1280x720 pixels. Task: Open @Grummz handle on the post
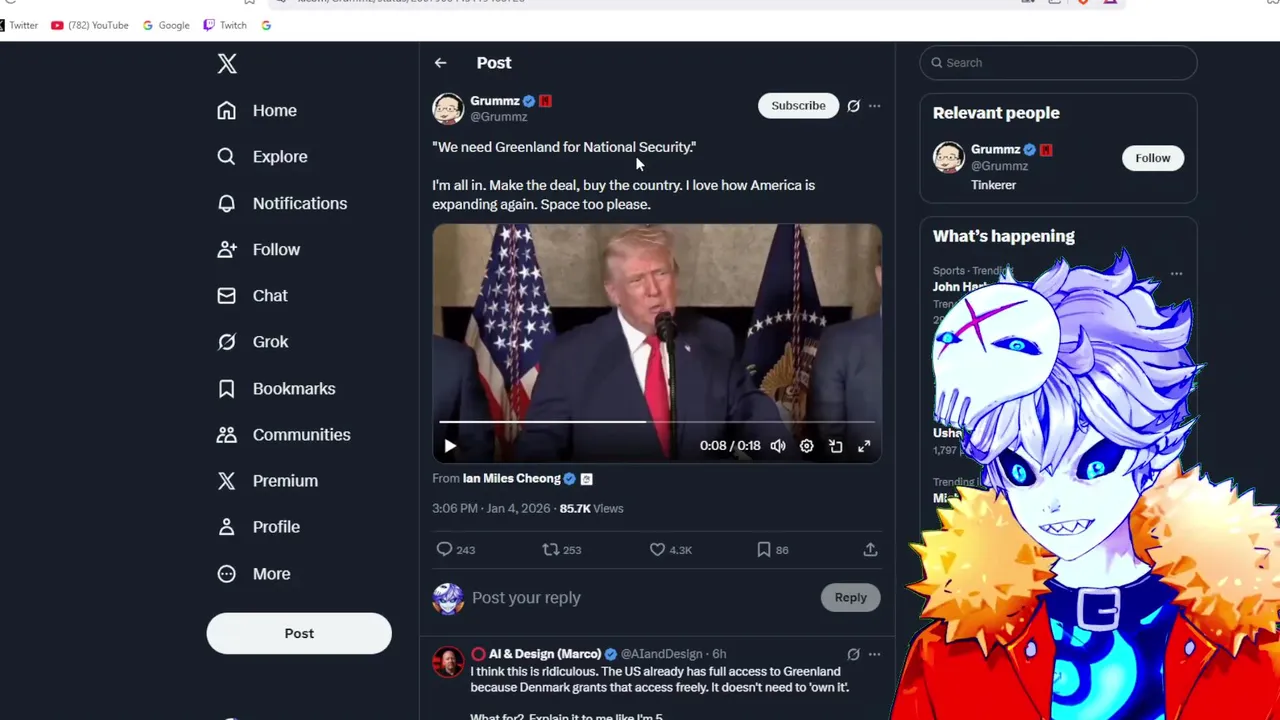498,117
